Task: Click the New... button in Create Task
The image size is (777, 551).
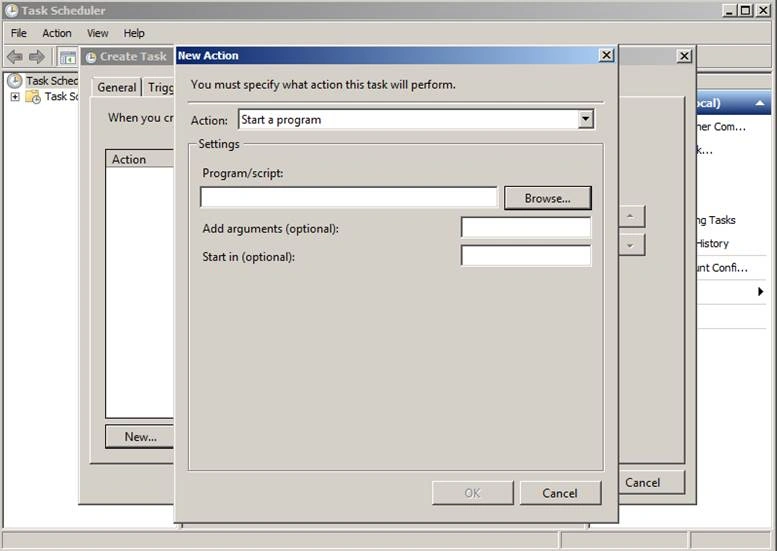Action: [x=140, y=437]
